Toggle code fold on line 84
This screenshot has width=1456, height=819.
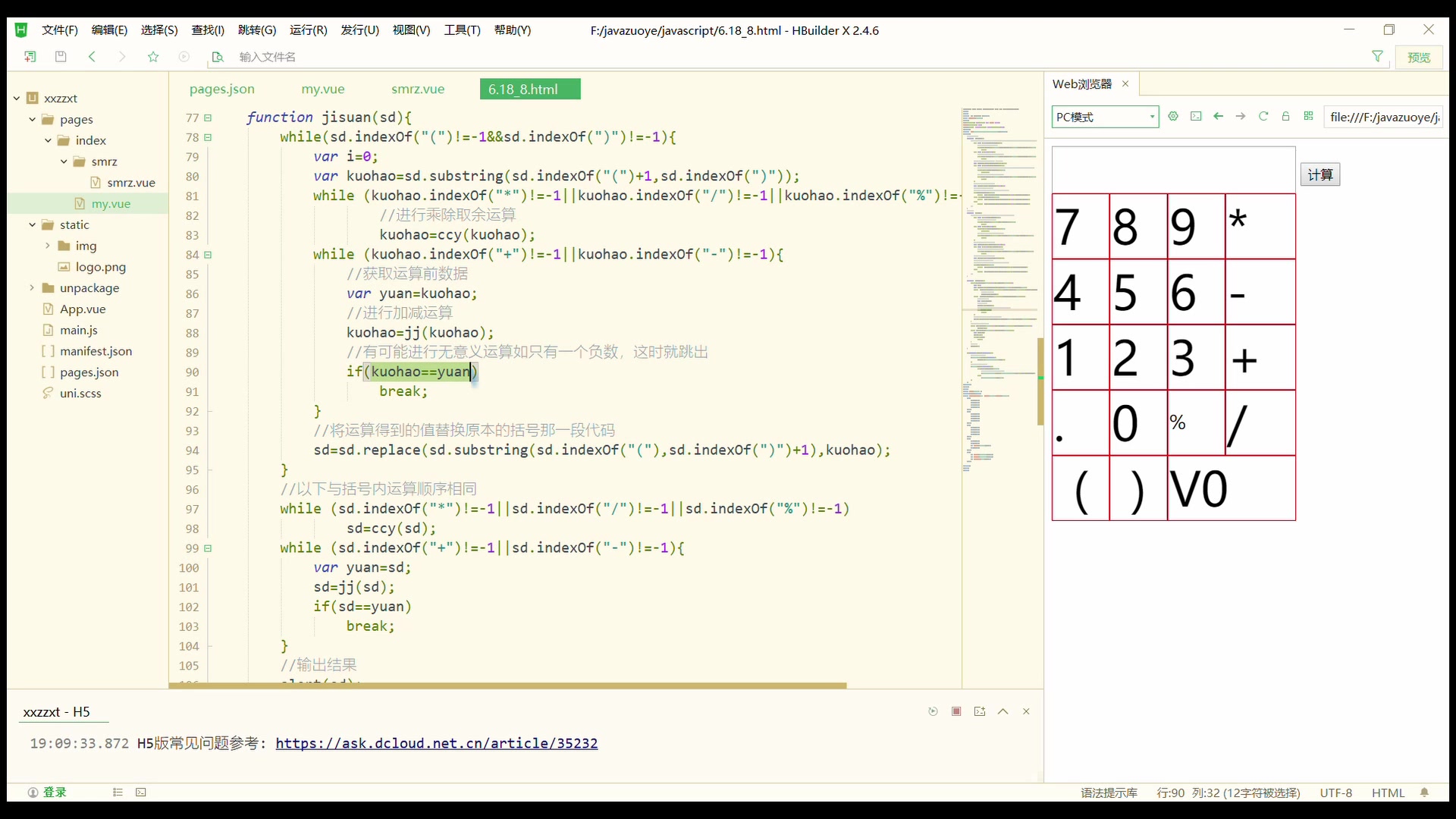(208, 255)
